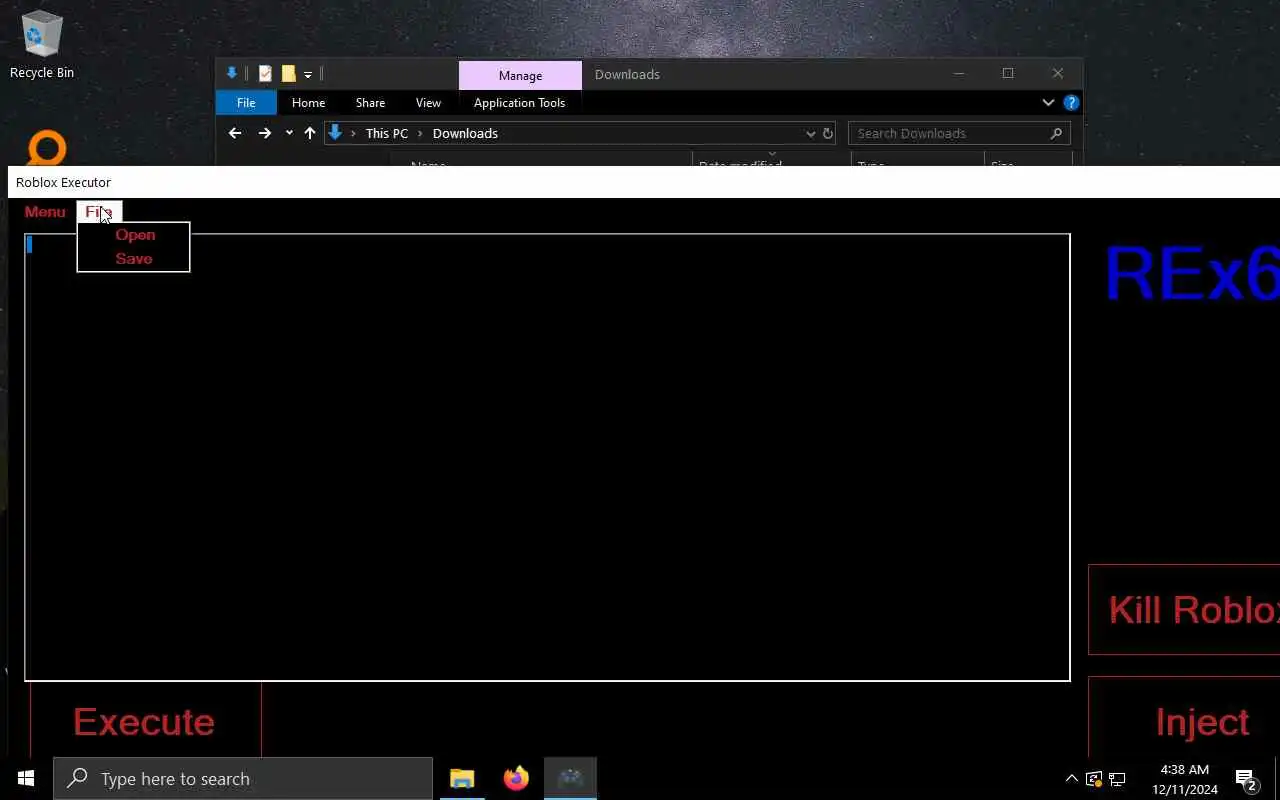Click Properties icon in Explorer quick access toolbar
Viewport: 1280px width, 800px height.
265,74
